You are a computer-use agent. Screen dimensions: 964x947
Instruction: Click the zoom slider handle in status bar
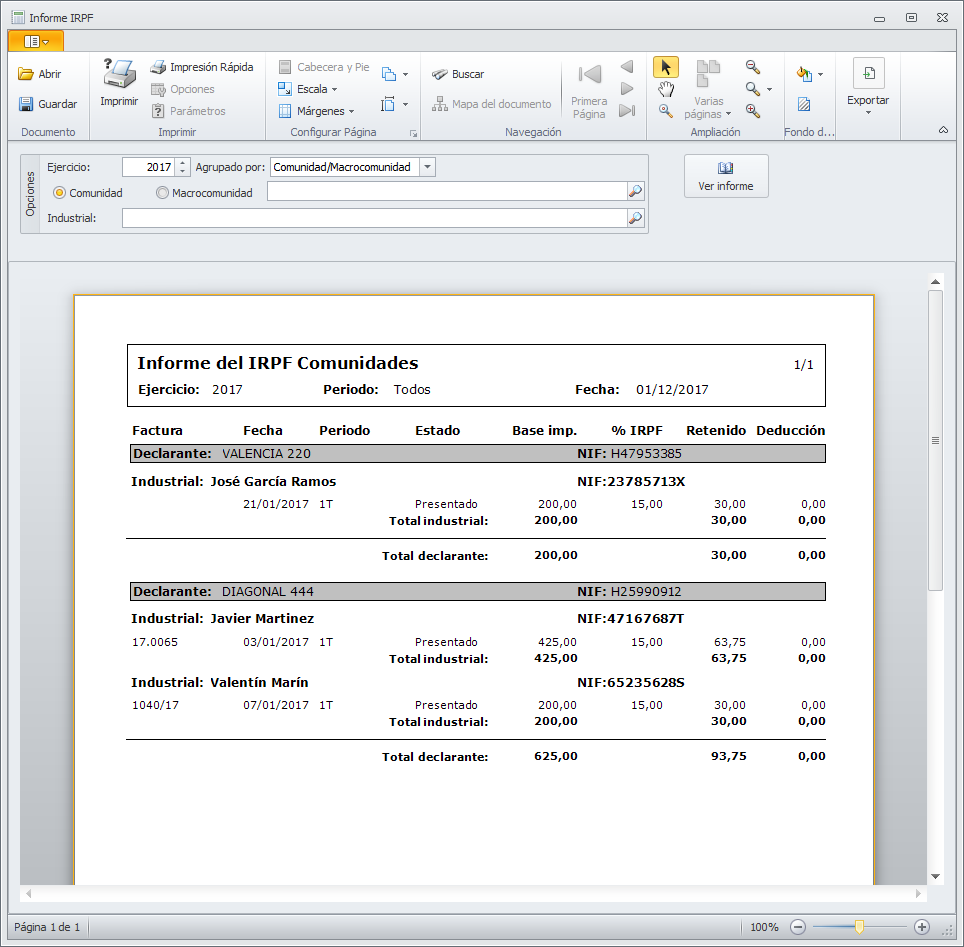(858, 927)
